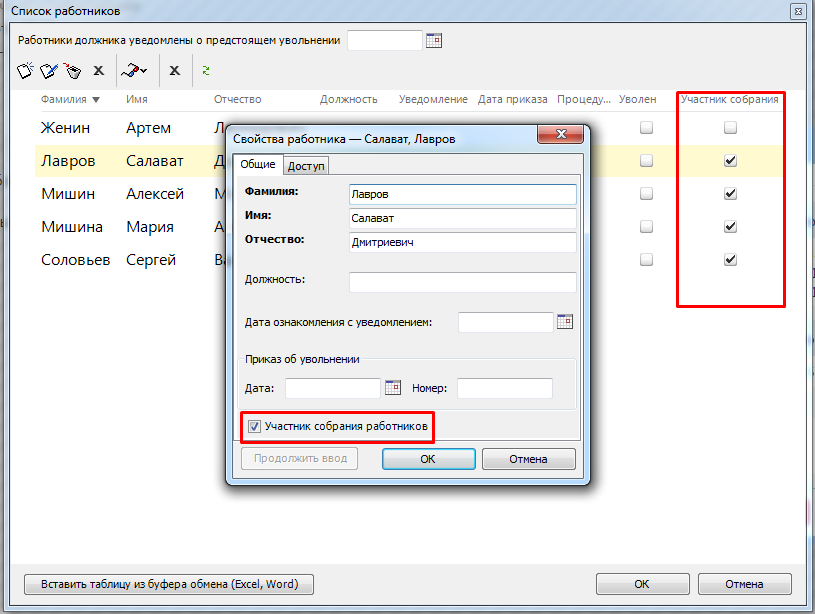The image size is (815, 614).
Task: Click the delete worker bin icon
Action: tap(72, 70)
